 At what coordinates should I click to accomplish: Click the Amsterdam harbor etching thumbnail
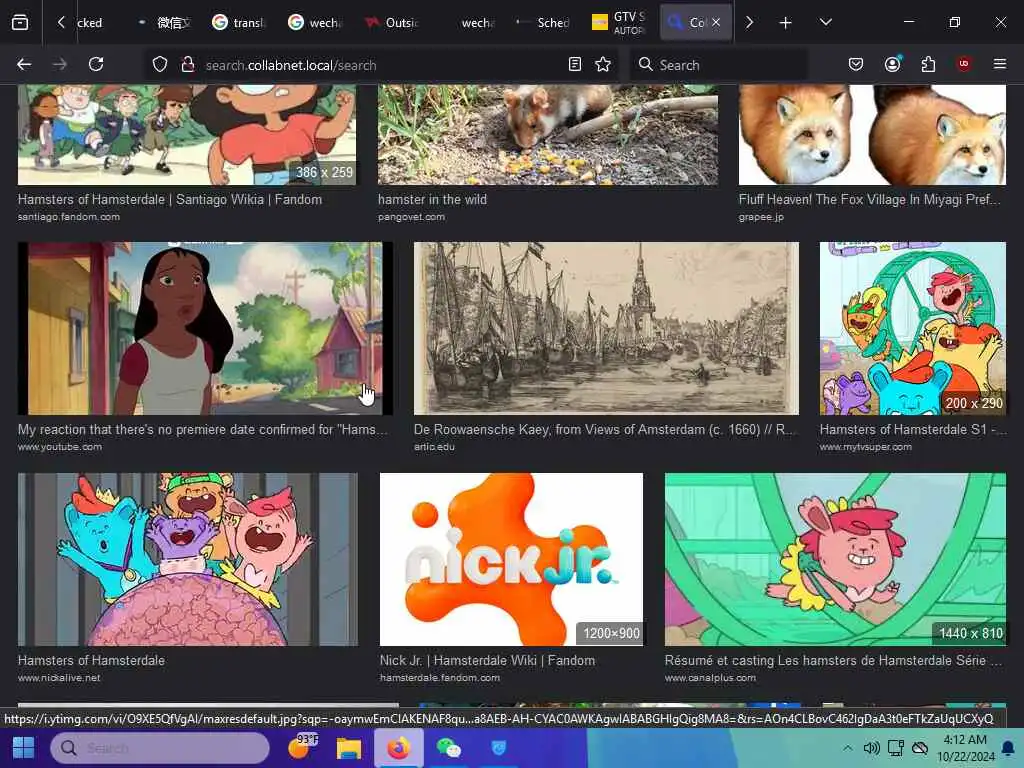tap(606, 328)
